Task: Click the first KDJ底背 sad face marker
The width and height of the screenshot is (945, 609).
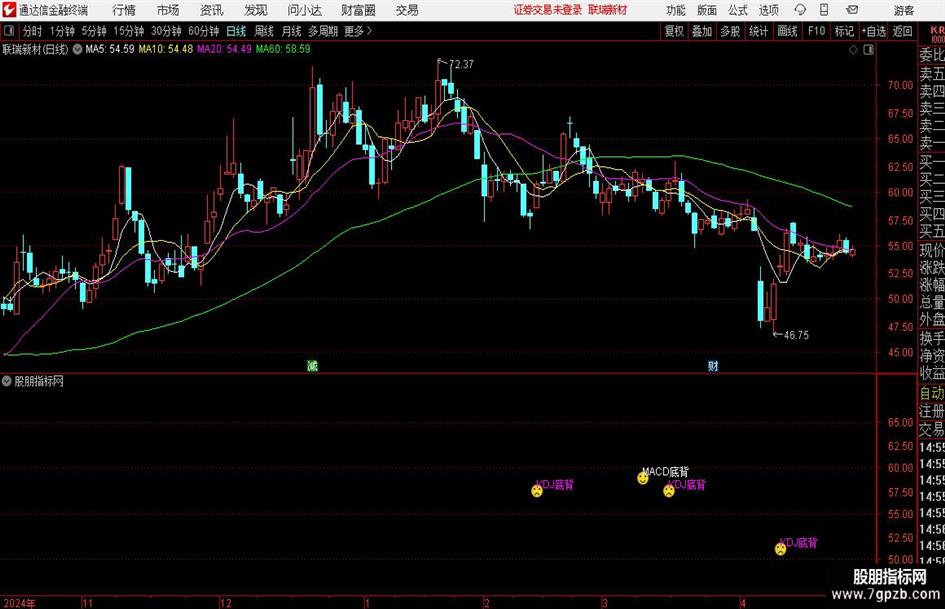Action: pyautogui.click(x=537, y=491)
